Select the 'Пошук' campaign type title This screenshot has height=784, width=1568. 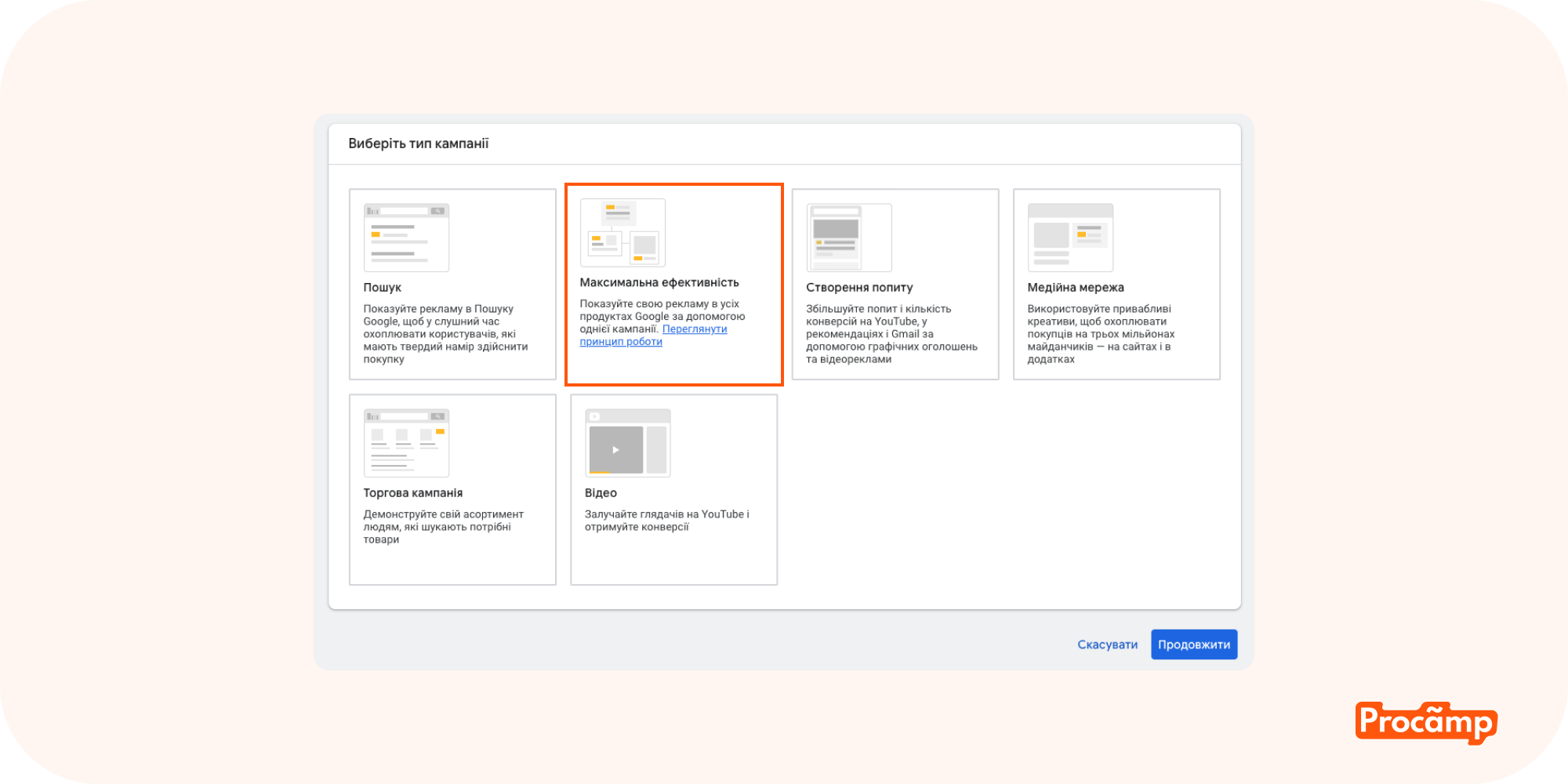(x=382, y=288)
